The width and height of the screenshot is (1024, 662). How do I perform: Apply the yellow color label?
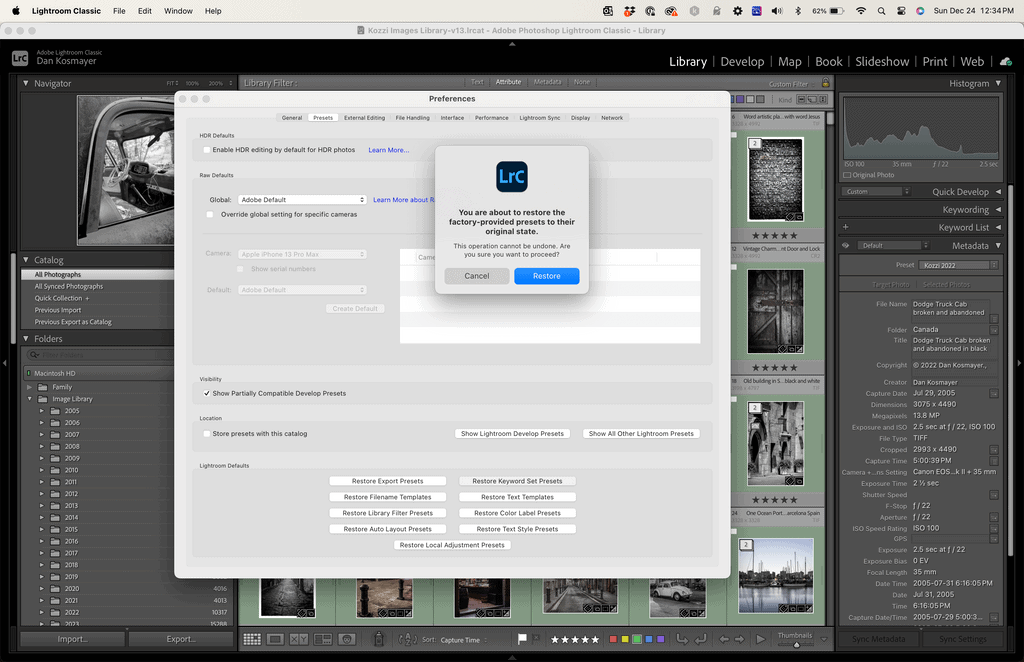pos(625,639)
